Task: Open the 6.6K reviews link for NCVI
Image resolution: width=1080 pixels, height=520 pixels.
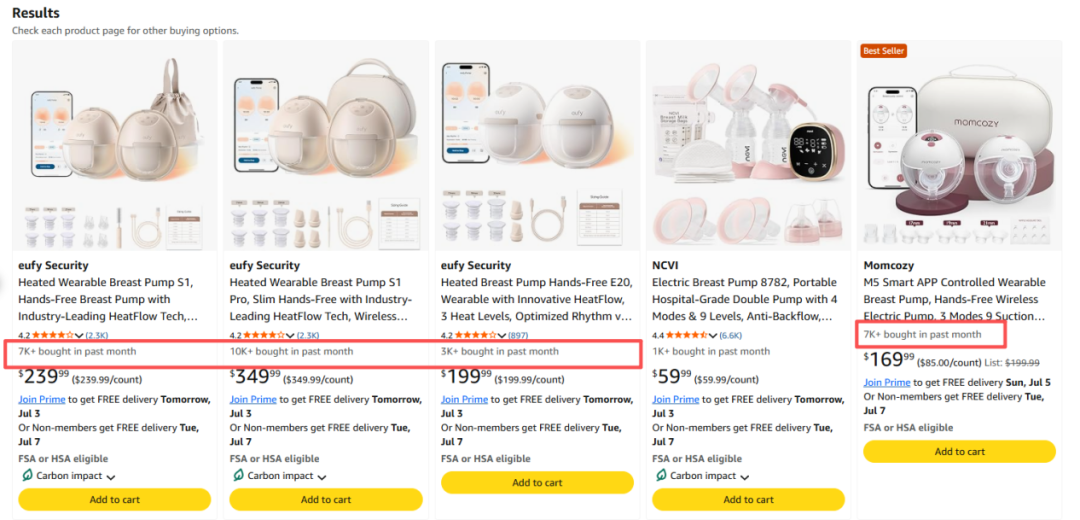Action: (x=730, y=335)
